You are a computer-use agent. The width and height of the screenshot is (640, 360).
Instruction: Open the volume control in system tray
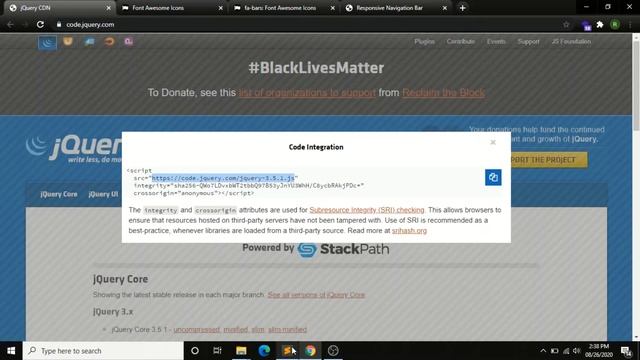coord(576,351)
